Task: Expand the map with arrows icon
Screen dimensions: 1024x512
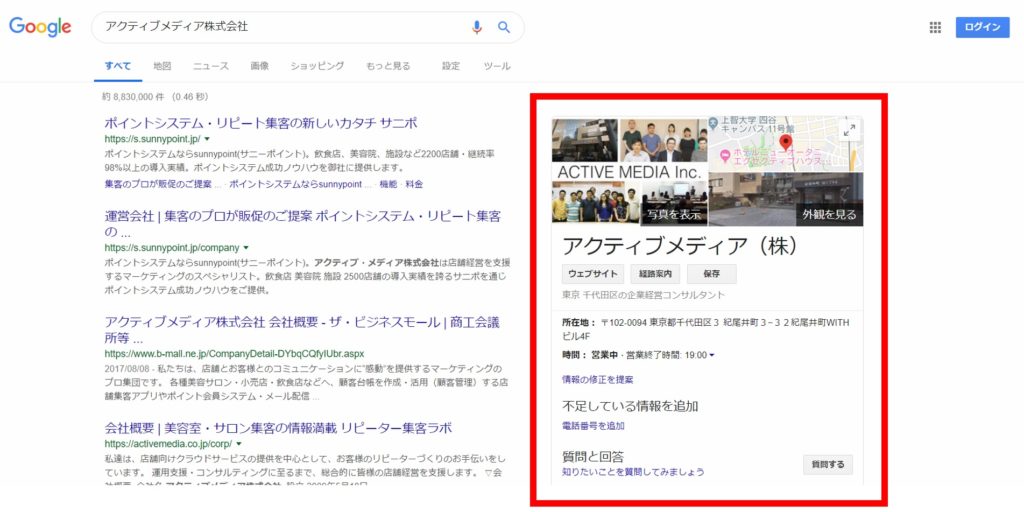Action: 849,131
